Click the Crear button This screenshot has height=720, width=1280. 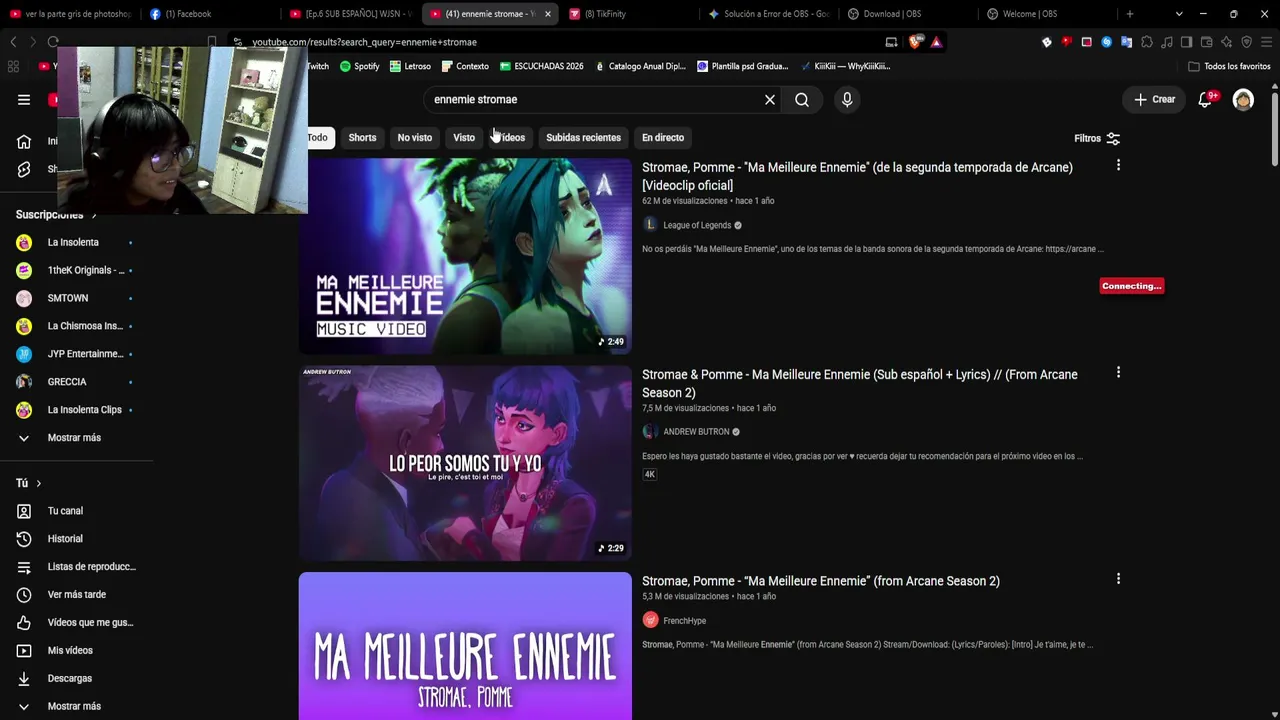click(x=1154, y=100)
